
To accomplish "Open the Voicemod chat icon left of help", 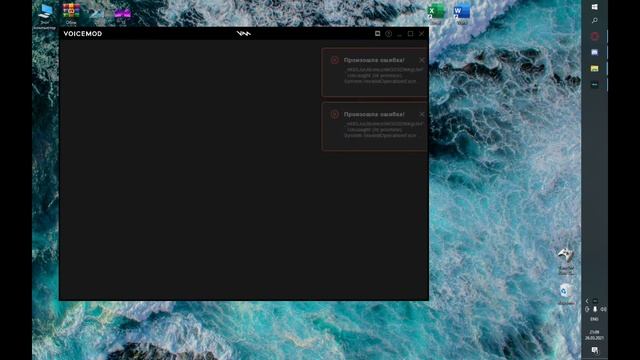I will point(378,33).
